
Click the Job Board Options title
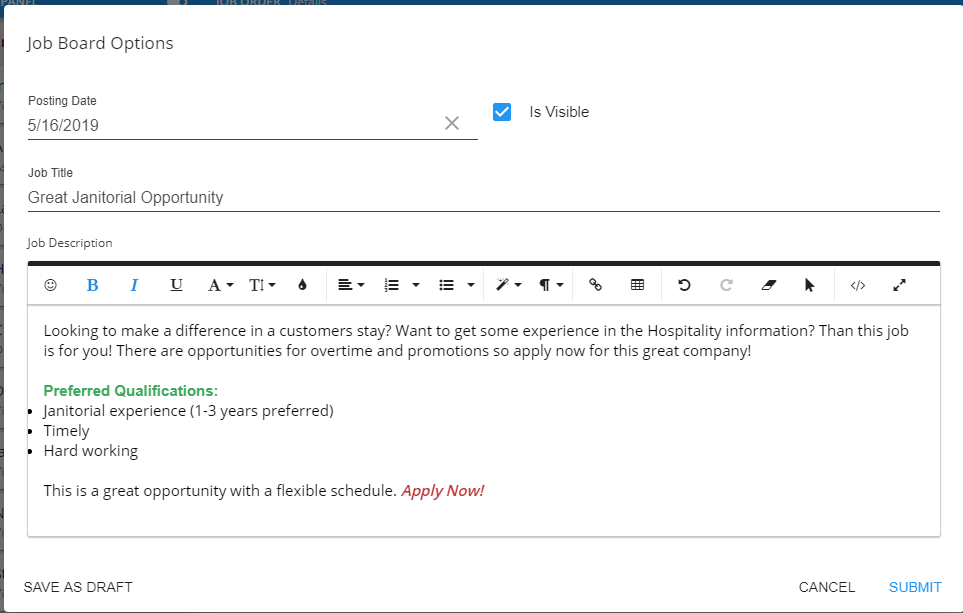point(100,44)
